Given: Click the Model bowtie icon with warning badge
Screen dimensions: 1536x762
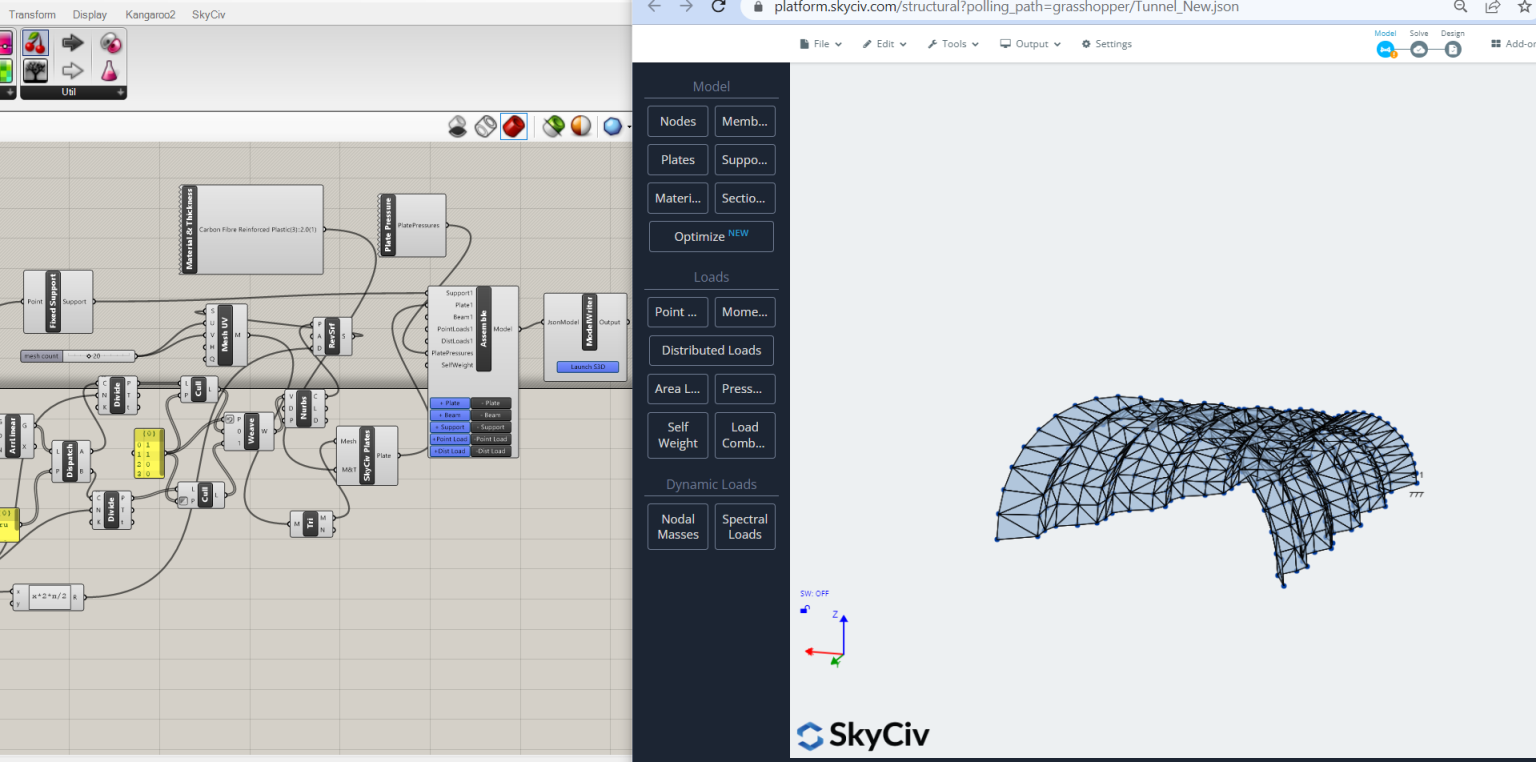Looking at the screenshot, I should 1385,49.
